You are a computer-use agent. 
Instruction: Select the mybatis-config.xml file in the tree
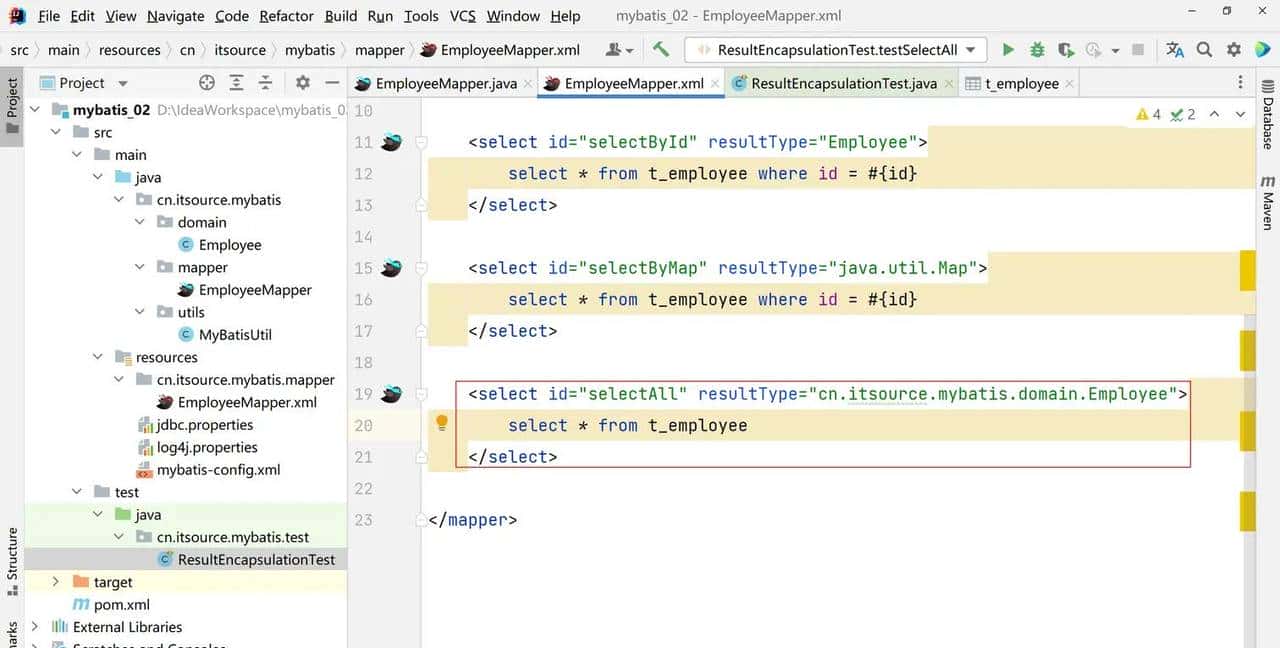(x=218, y=470)
